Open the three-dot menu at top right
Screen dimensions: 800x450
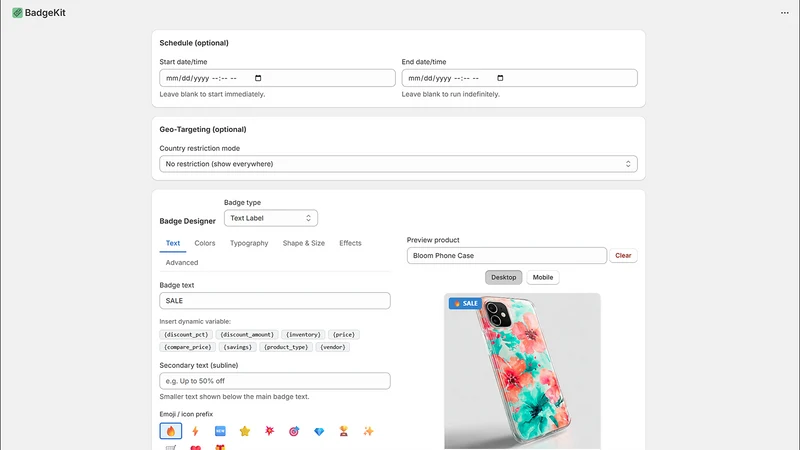[784, 13]
